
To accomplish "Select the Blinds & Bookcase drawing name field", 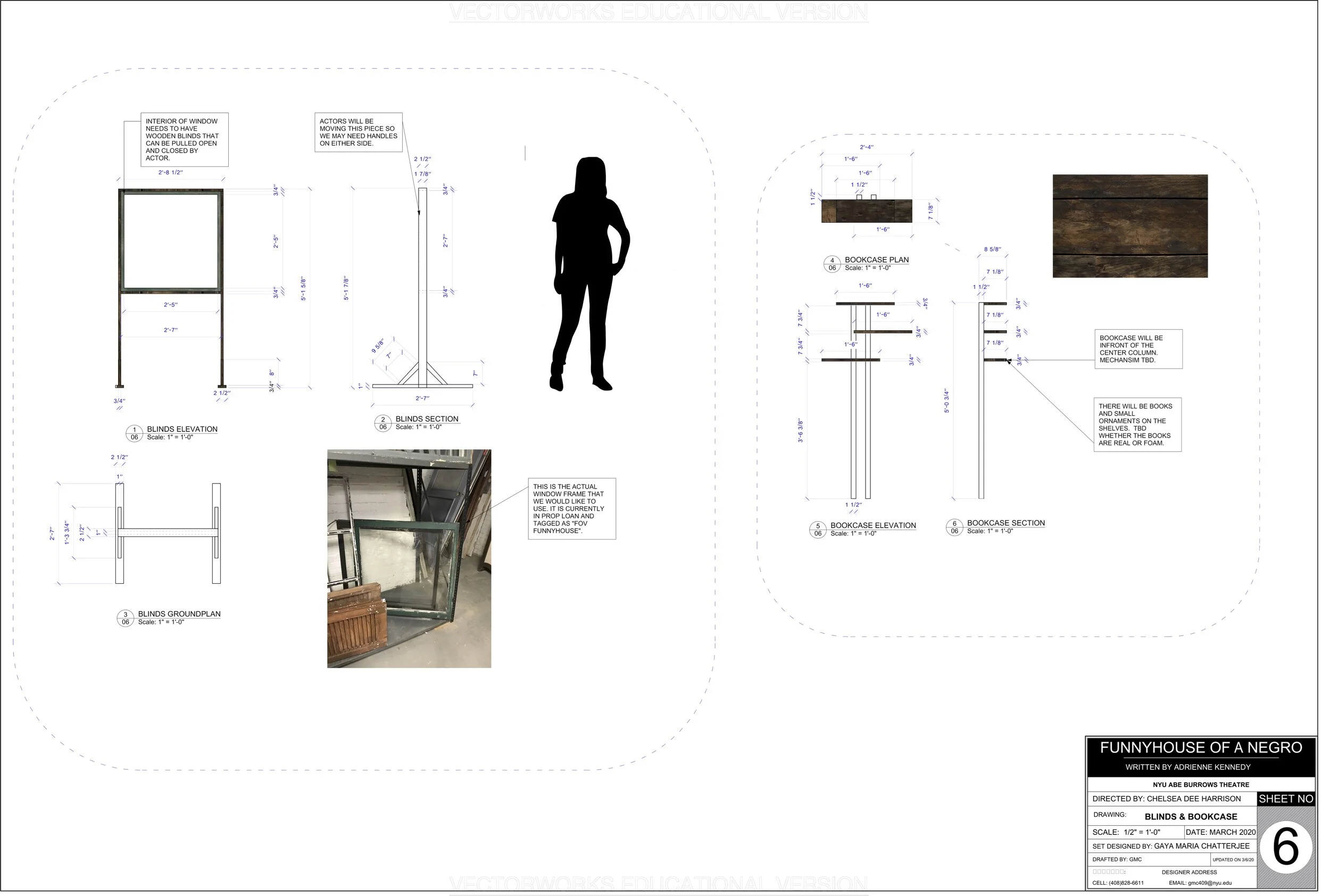I will point(1190,817).
